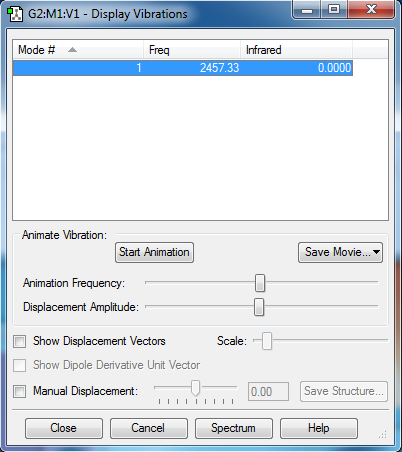Open the Save Movie dropdown arrow
The width and height of the screenshot is (402, 452).
[376, 252]
